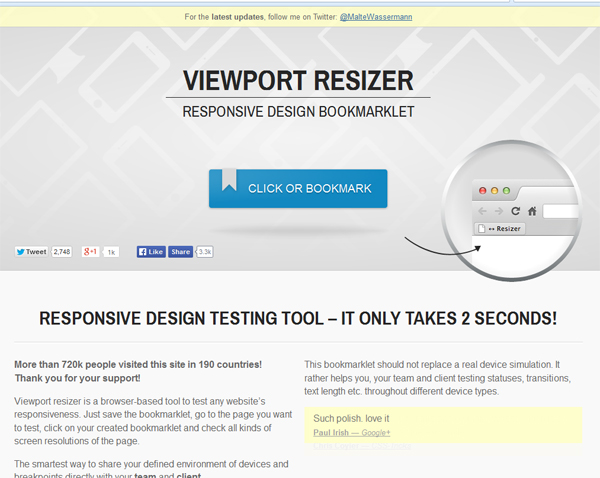Click the bookmark ribbon icon on blue button
600x478 pixels.
tap(229, 179)
